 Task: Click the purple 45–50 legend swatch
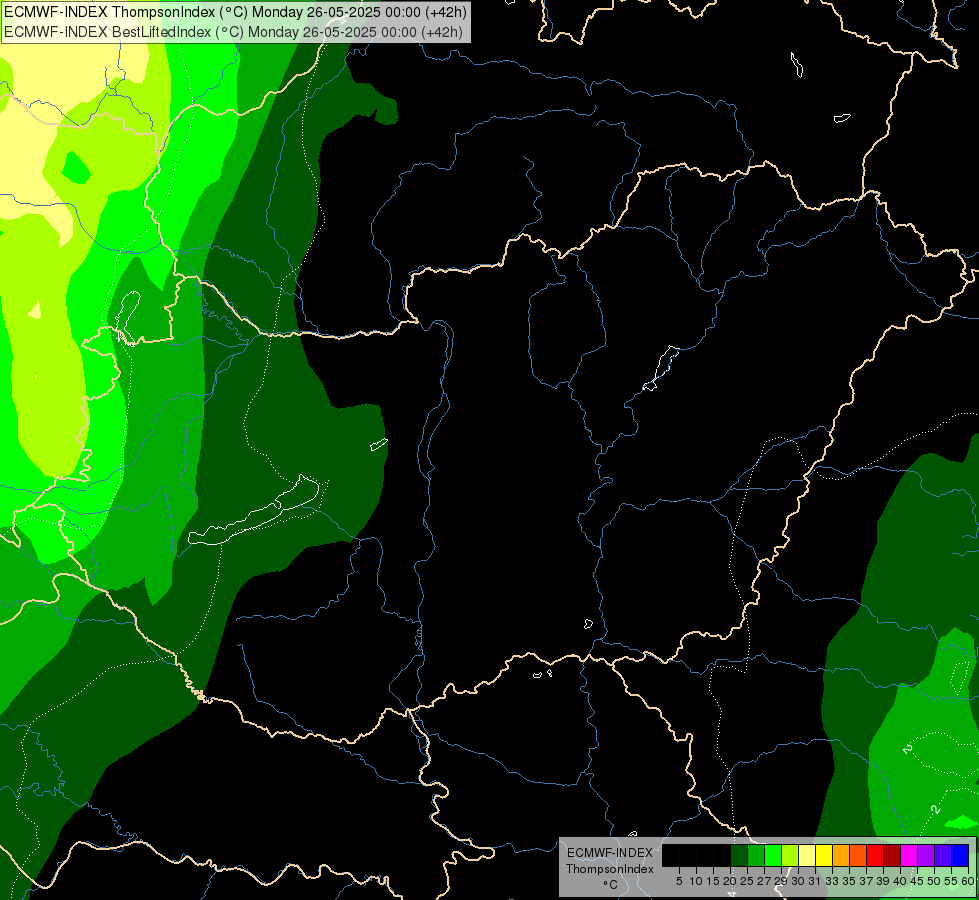926,855
